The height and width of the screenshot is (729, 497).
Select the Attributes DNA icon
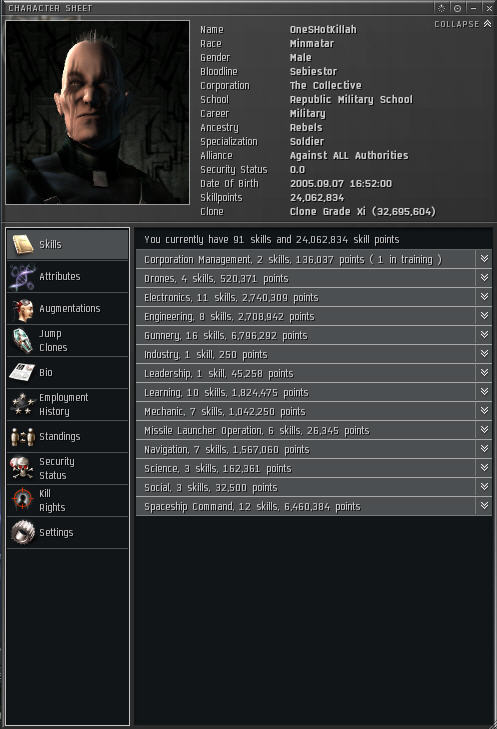23,277
